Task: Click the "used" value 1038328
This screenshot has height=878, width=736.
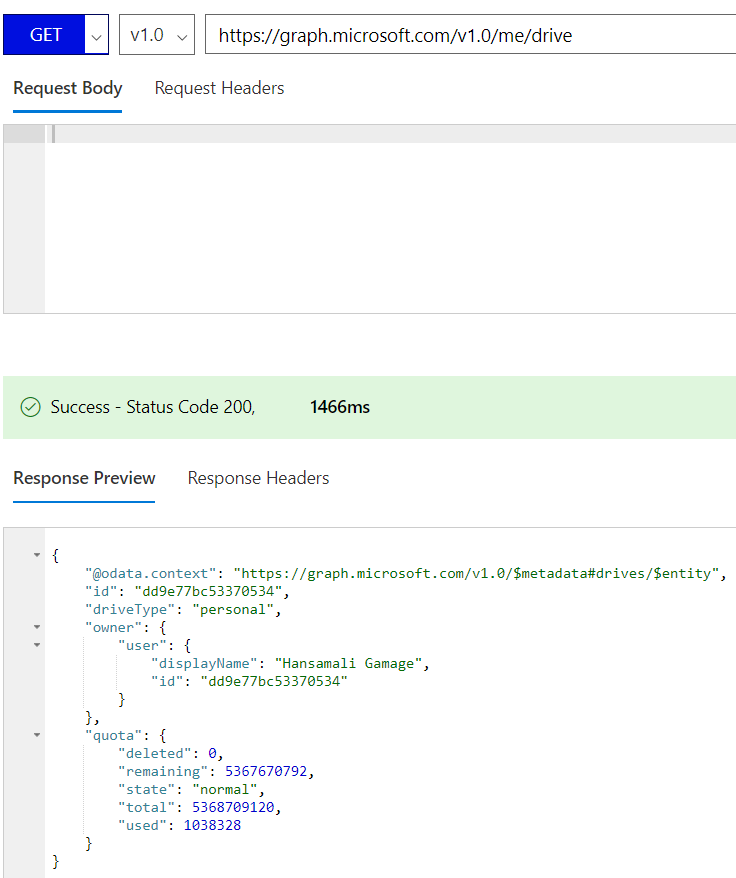Action: point(212,825)
